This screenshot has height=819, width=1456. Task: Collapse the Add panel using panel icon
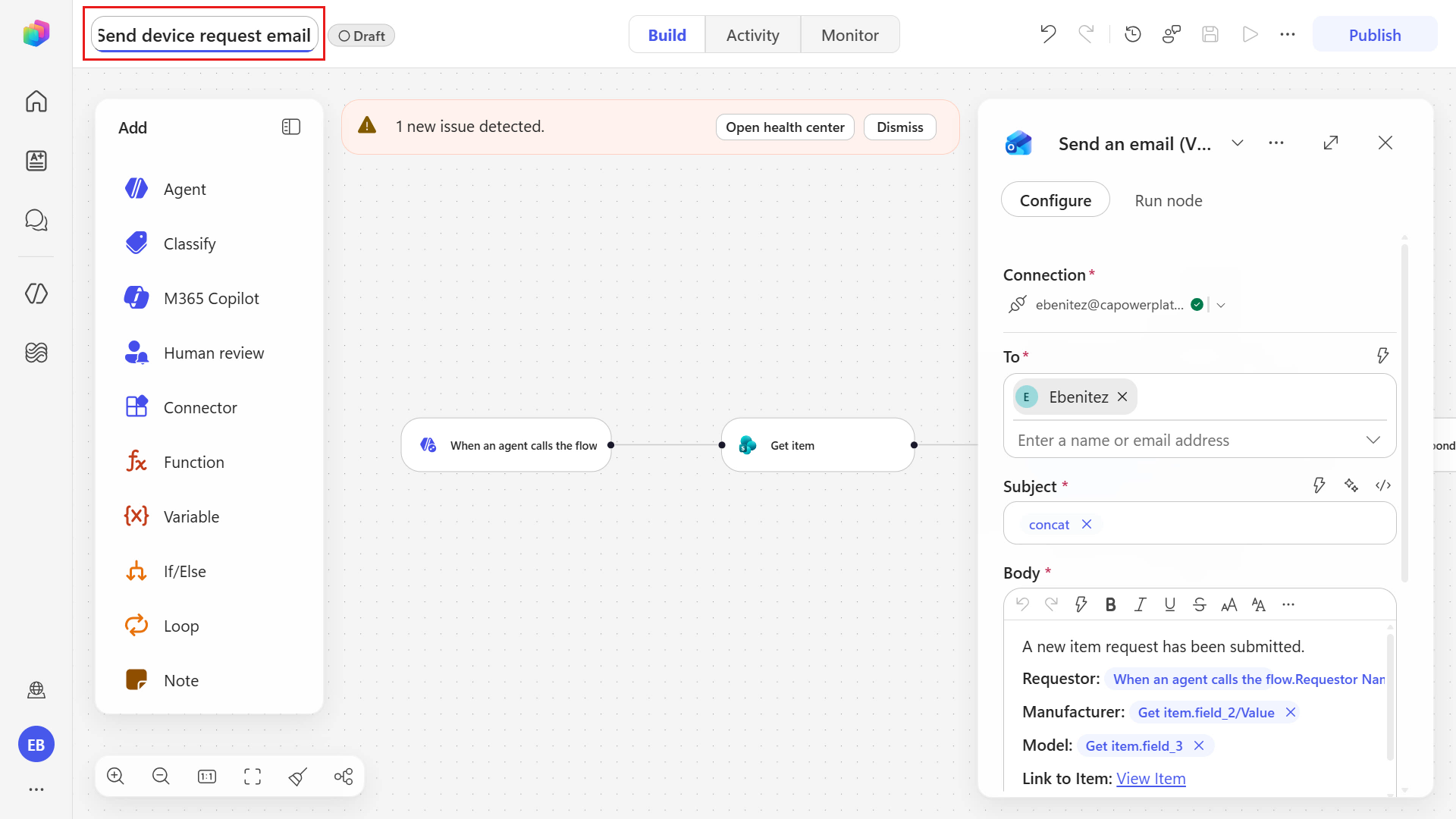[x=291, y=127]
